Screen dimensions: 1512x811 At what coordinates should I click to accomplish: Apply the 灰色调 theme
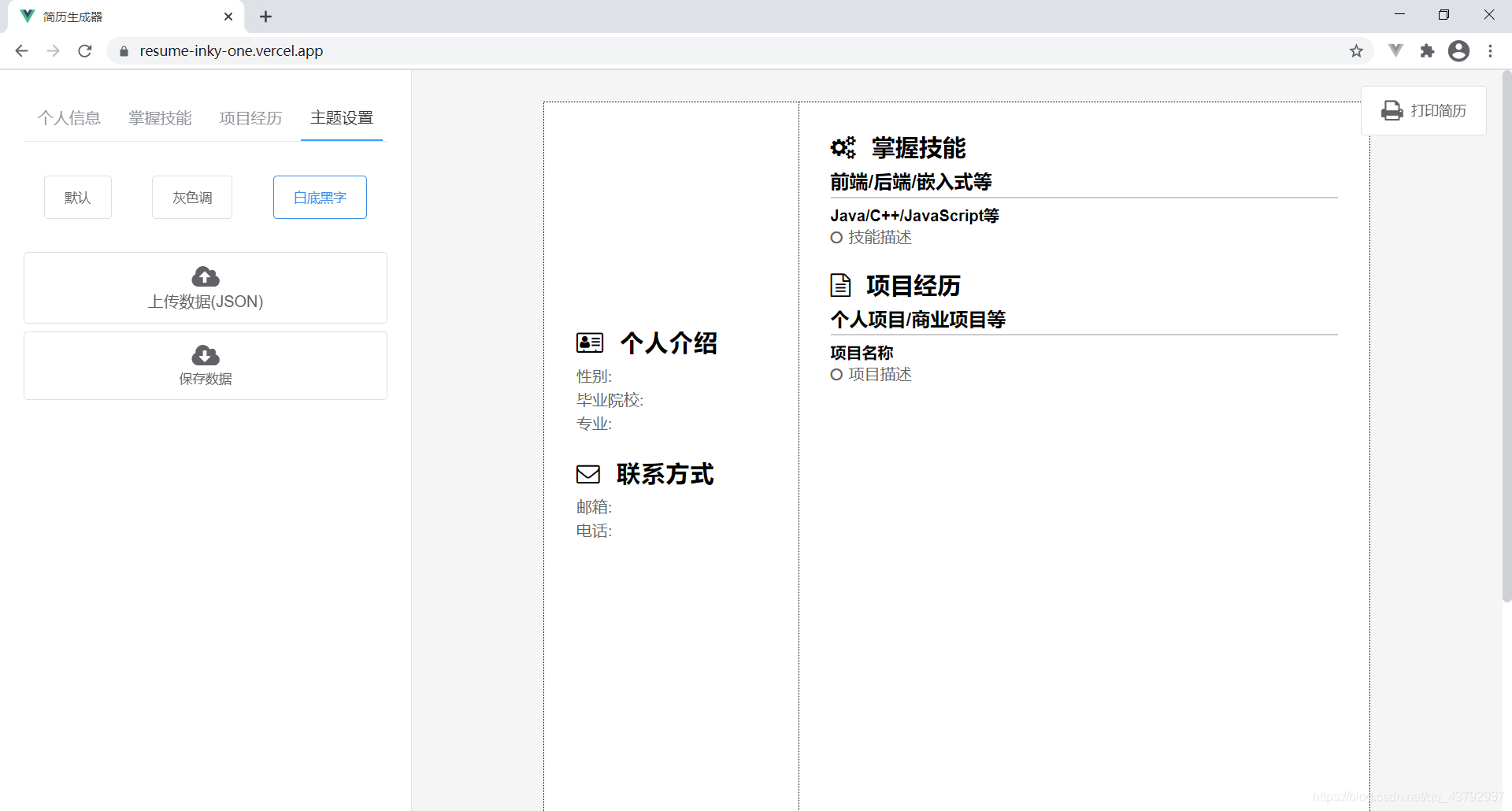[192, 198]
